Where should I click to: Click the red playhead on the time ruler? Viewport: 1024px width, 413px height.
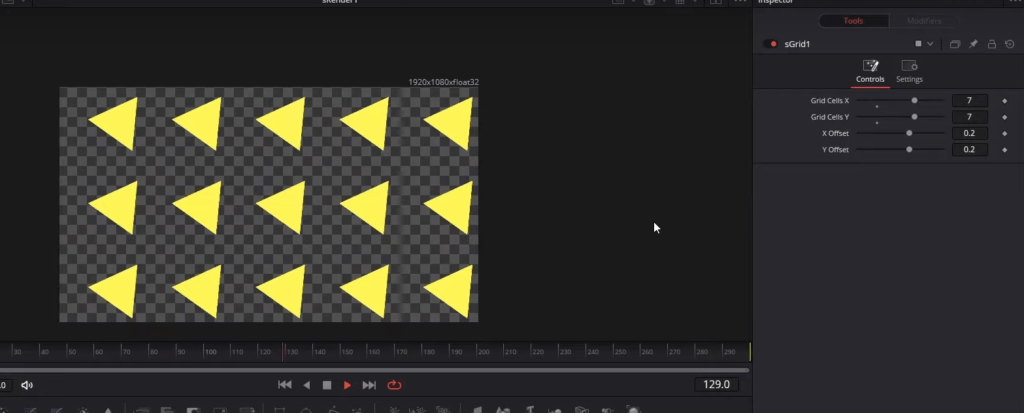(283, 352)
